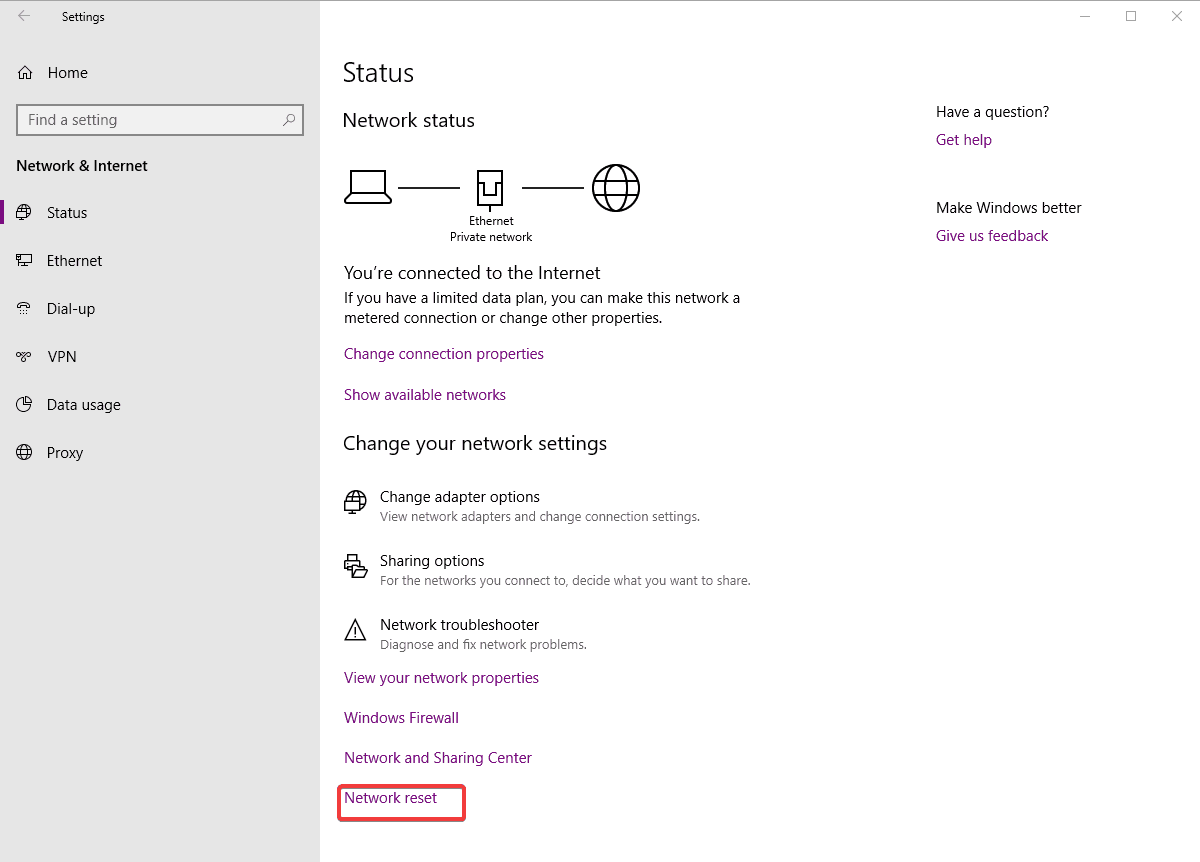Minimize the Settings window
Screen dimensions: 1200x862
(1086, 16)
